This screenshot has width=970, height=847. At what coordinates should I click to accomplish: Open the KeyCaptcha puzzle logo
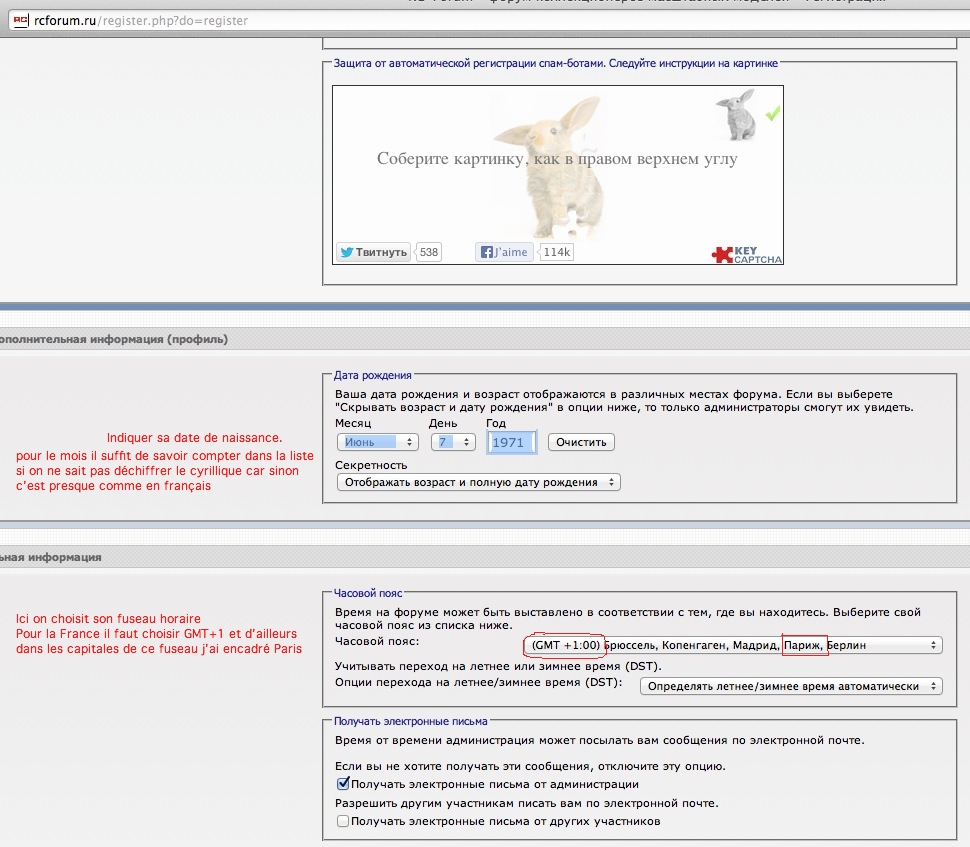[746, 254]
